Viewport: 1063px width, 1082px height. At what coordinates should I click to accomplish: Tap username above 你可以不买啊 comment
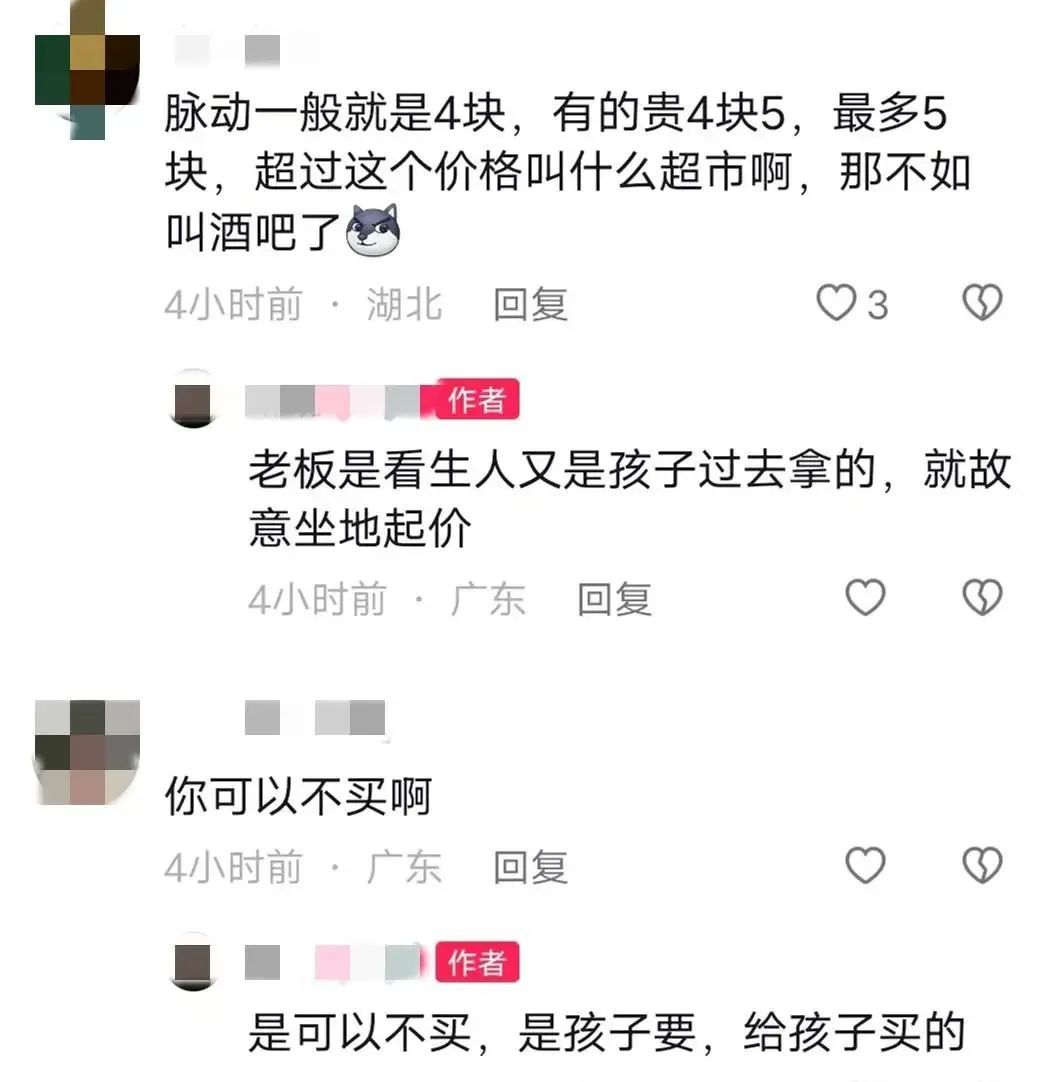[x=315, y=718]
